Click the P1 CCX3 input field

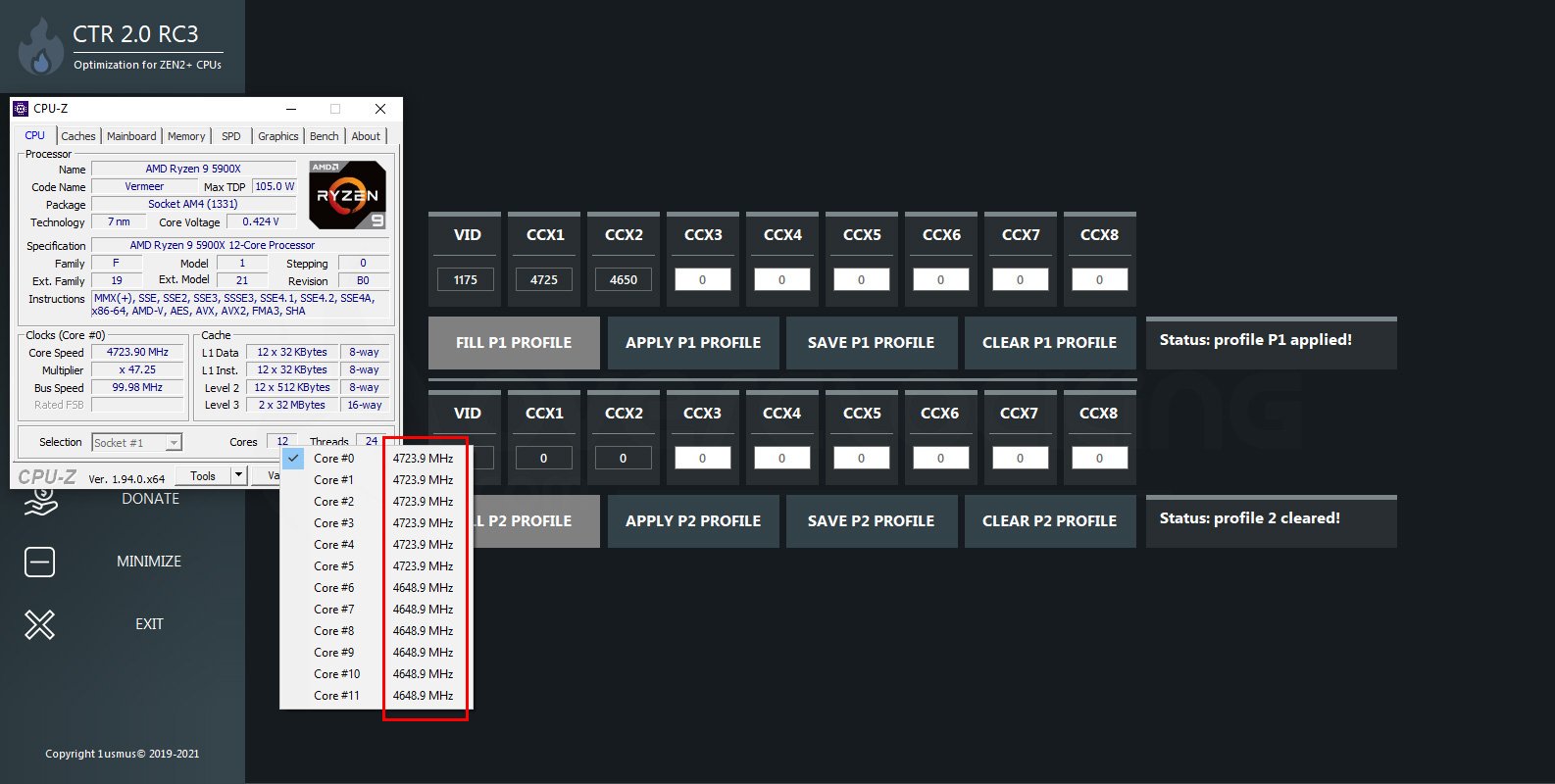coord(703,279)
